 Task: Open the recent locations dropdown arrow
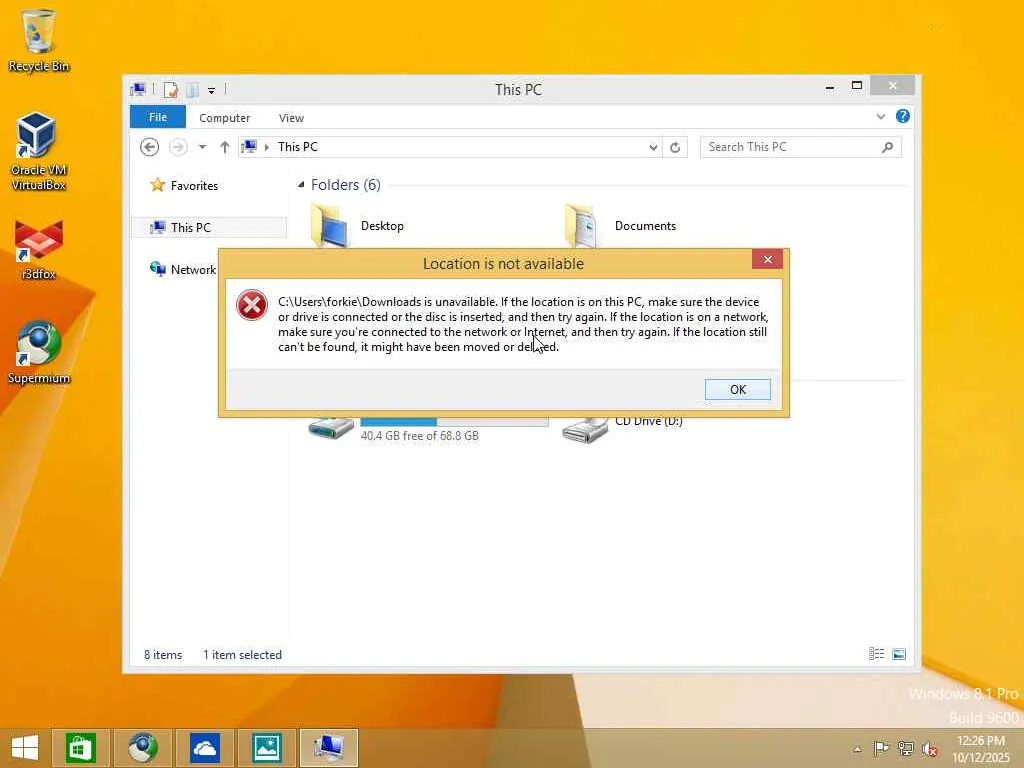point(202,147)
